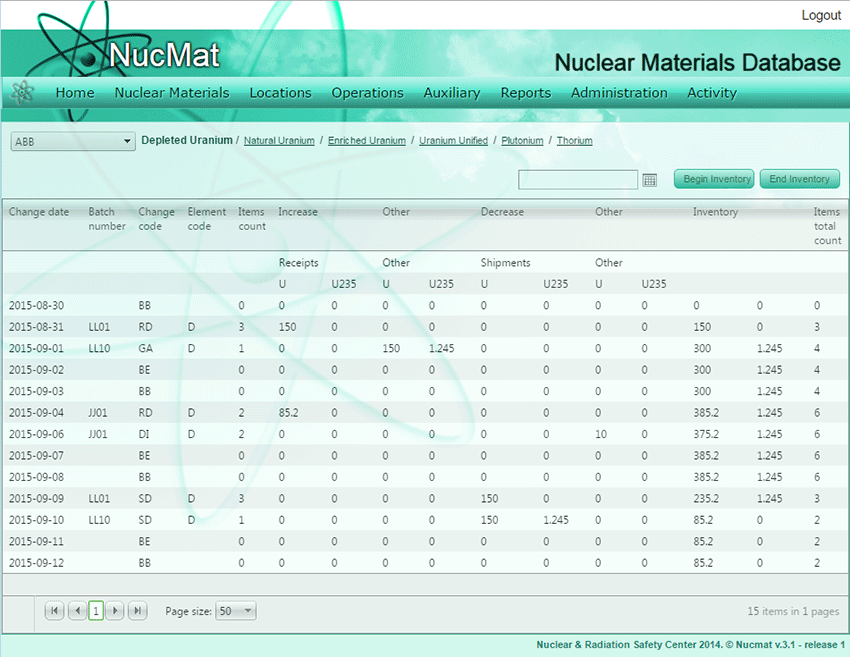Viewport: 850px width, 657px height.
Task: Go to first page of results
Action: click(x=55, y=611)
